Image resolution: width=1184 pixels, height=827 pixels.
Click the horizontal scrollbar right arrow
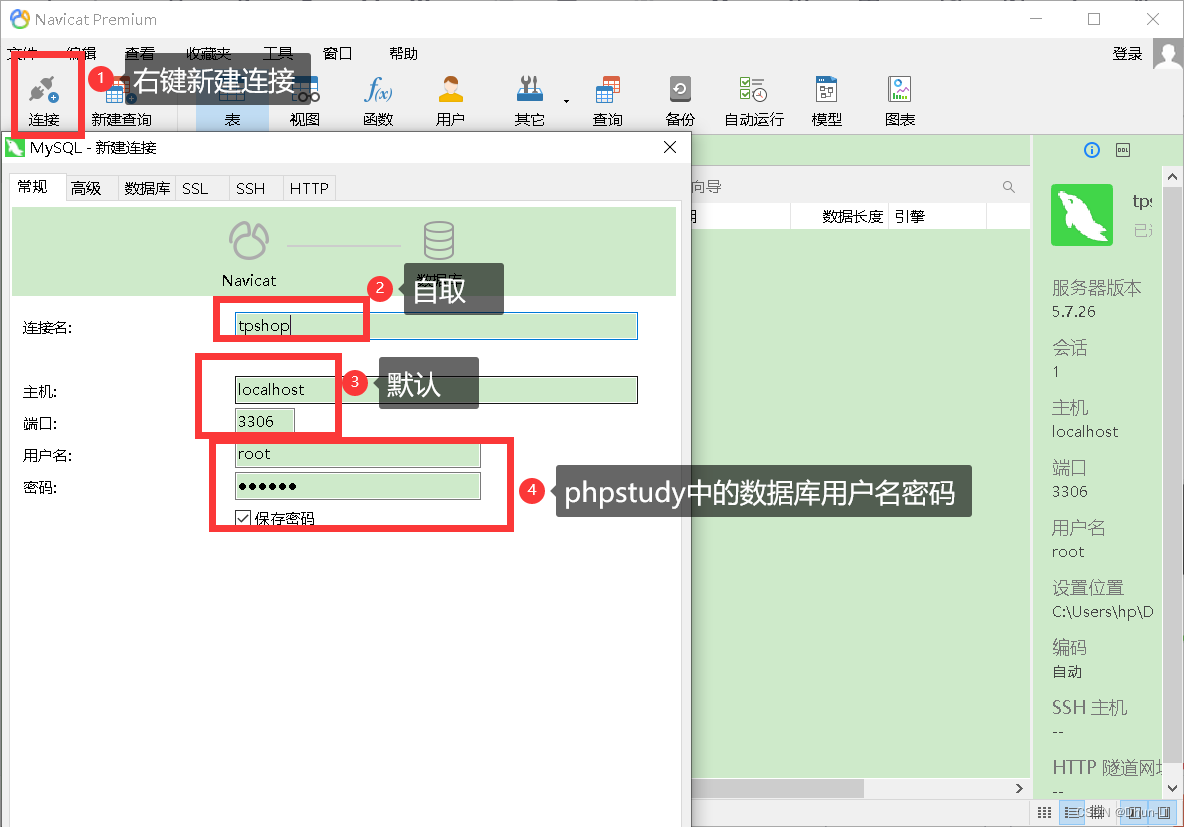[x=1019, y=788]
